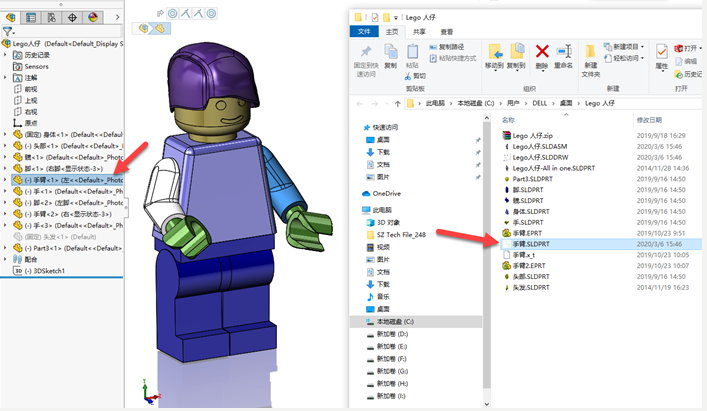The width and height of the screenshot is (707, 411).
Task: Click the Sensors folder icon
Action: pyautogui.click(x=18, y=66)
